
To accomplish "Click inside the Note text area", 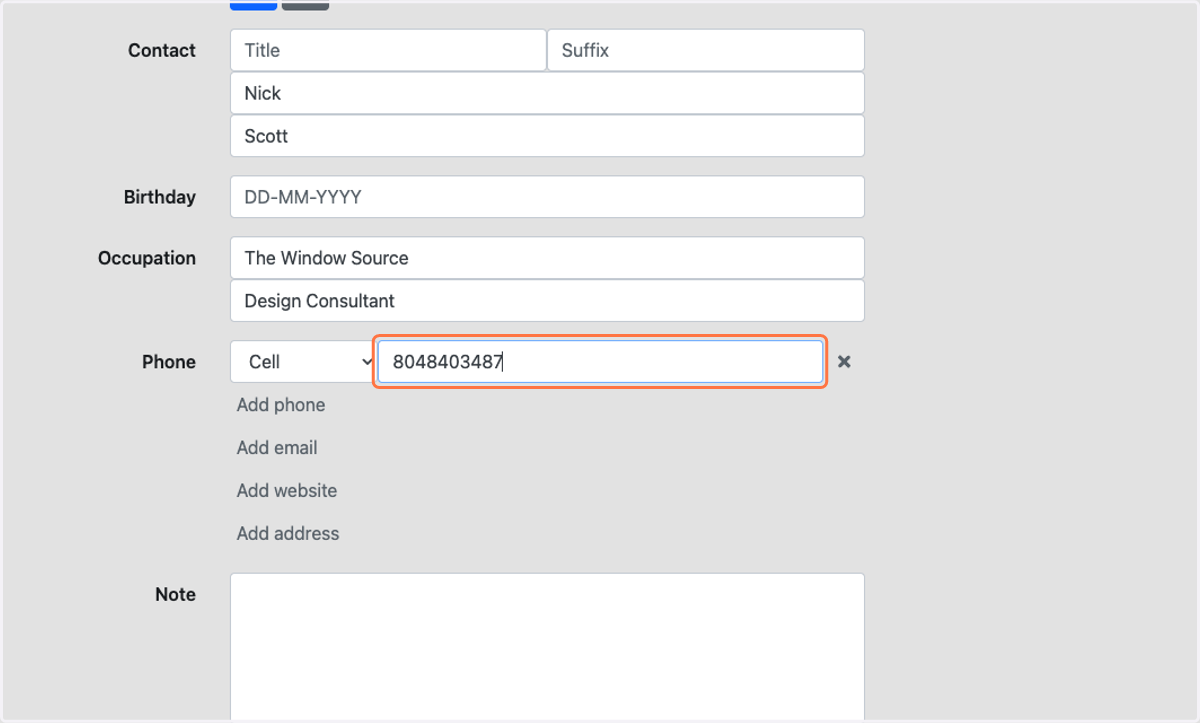I will coord(547,647).
